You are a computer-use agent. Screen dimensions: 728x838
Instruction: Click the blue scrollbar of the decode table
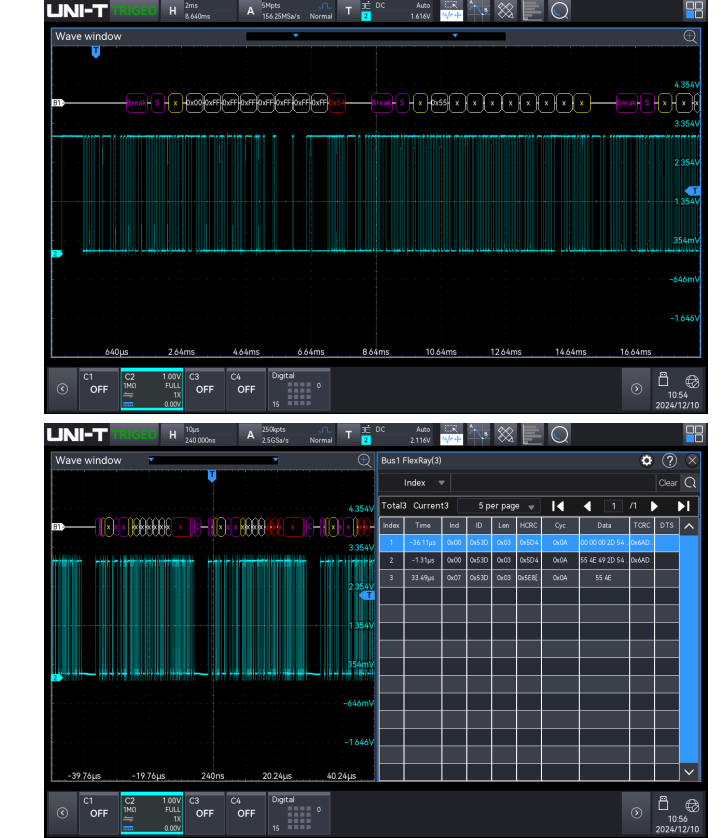(x=688, y=650)
